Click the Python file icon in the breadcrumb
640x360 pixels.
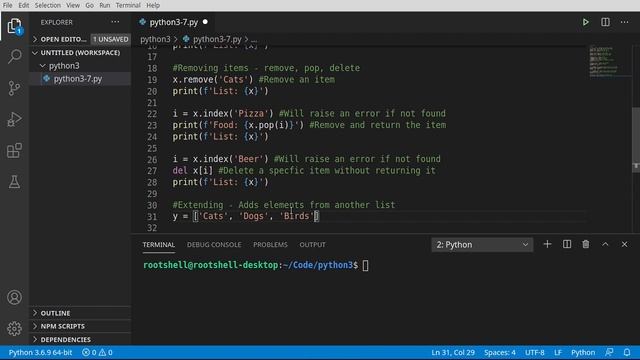pos(186,39)
